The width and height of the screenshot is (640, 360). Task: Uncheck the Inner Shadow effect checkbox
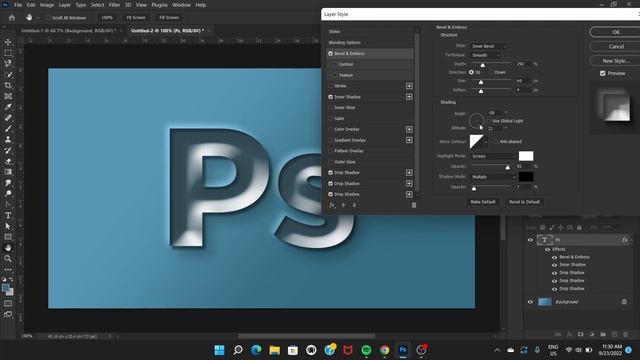pyautogui.click(x=331, y=97)
